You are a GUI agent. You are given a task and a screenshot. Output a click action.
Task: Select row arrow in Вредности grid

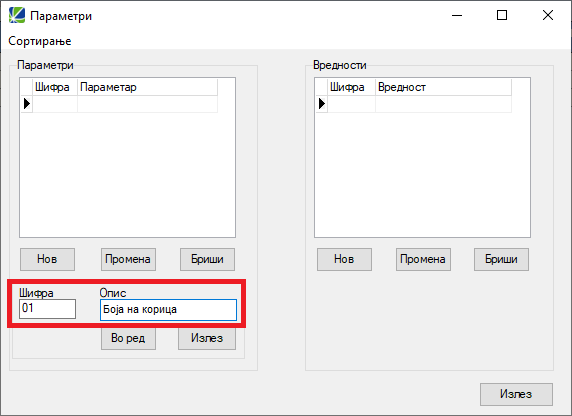(x=321, y=104)
